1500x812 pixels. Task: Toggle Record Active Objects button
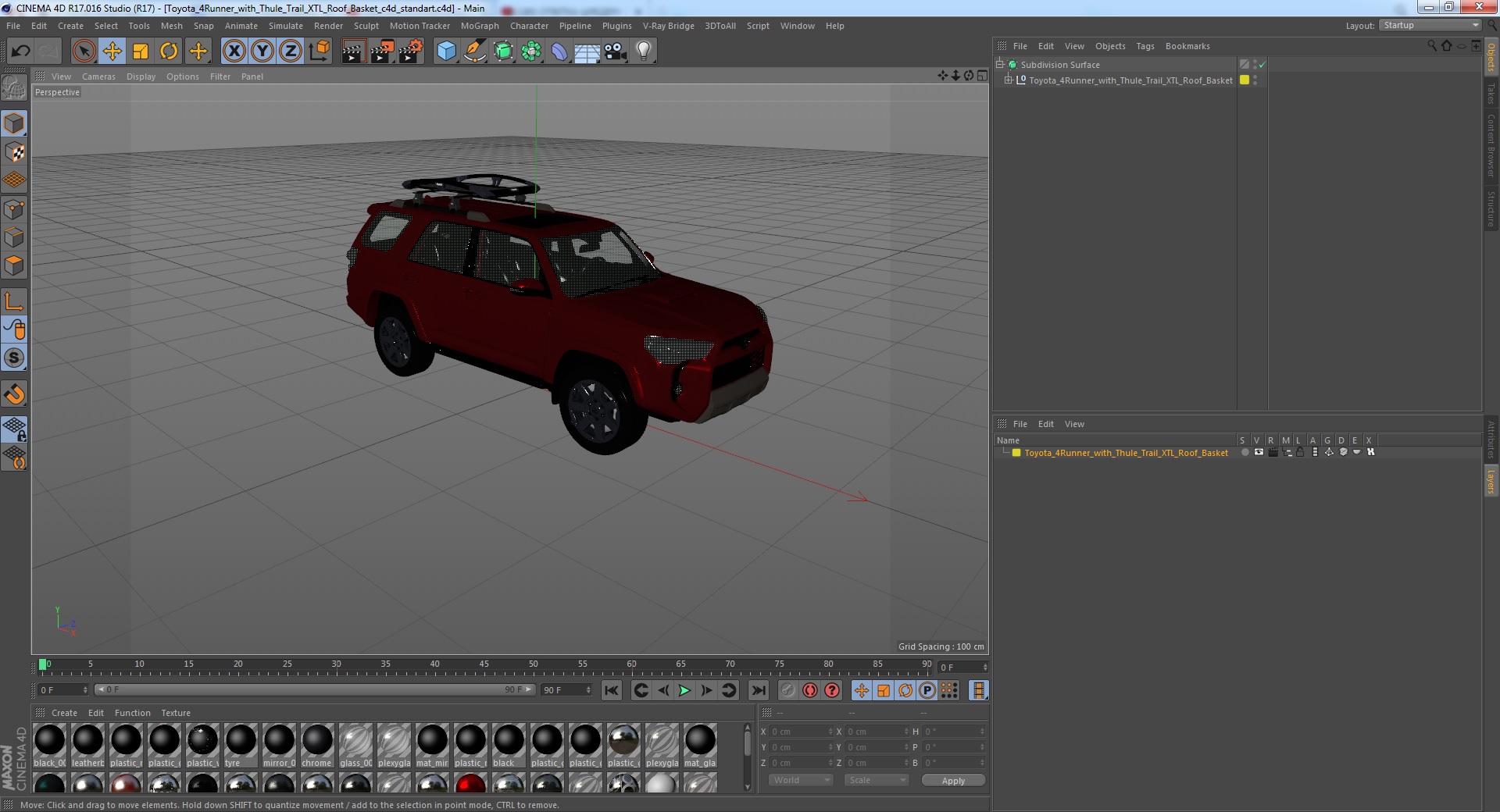pyautogui.click(x=788, y=690)
